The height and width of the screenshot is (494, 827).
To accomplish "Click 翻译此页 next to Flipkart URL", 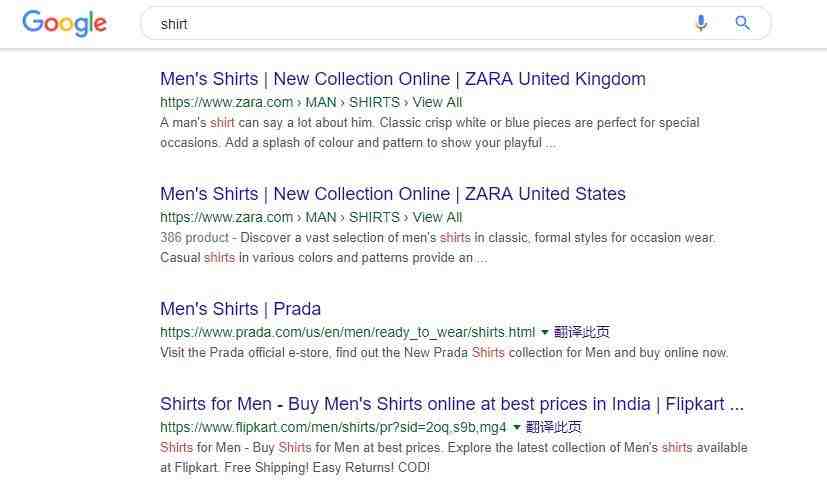I will tap(554, 427).
